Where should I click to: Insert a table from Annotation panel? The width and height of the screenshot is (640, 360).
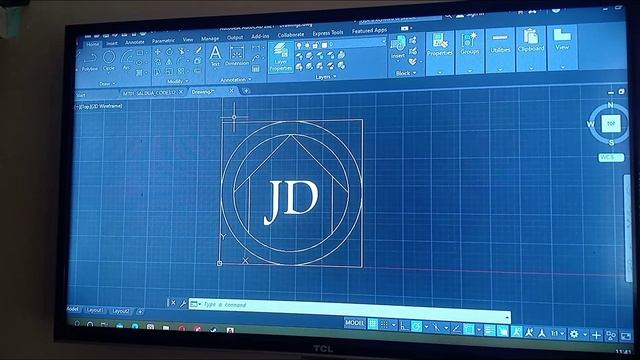256,69
